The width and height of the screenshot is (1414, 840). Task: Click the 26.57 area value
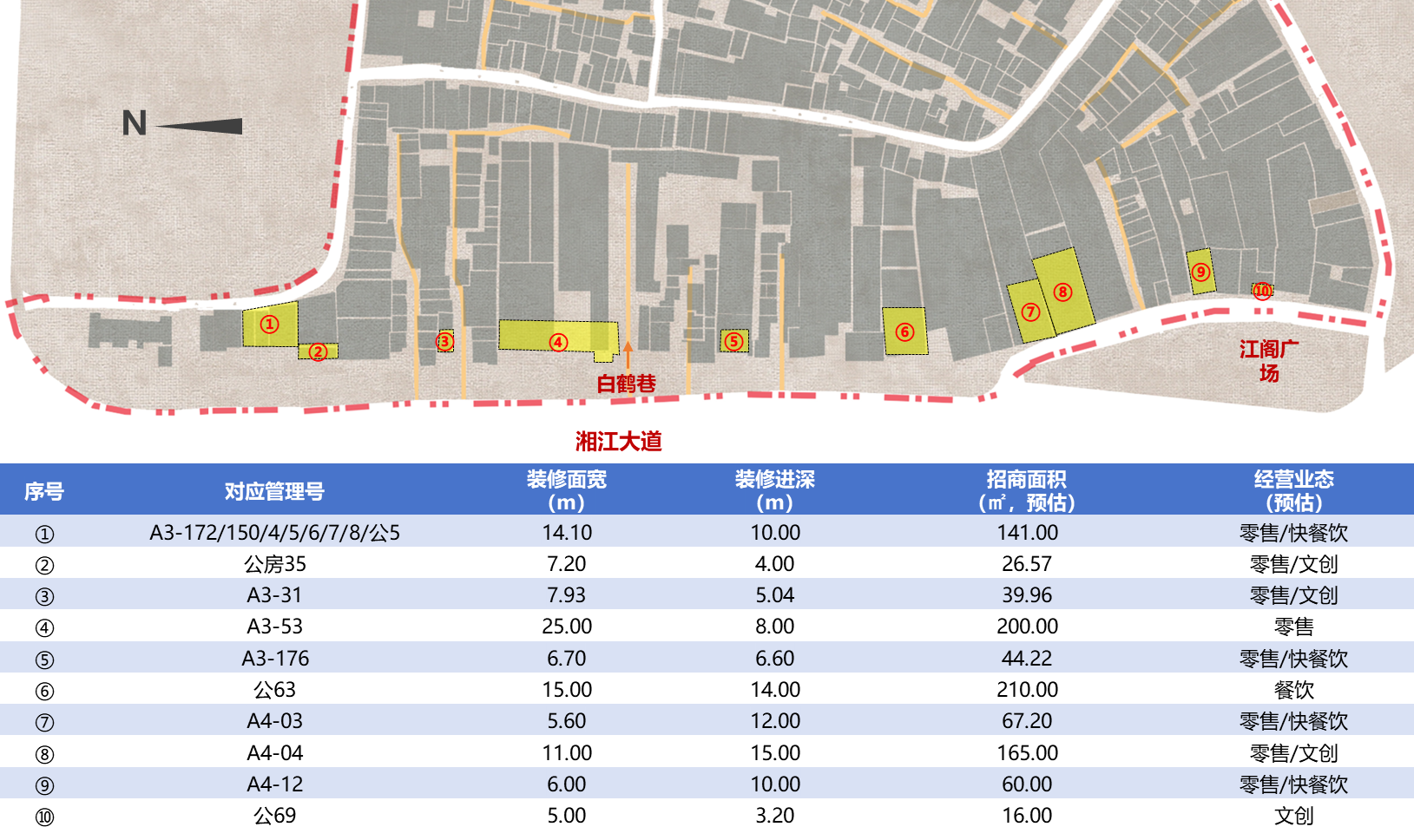(x=1027, y=564)
